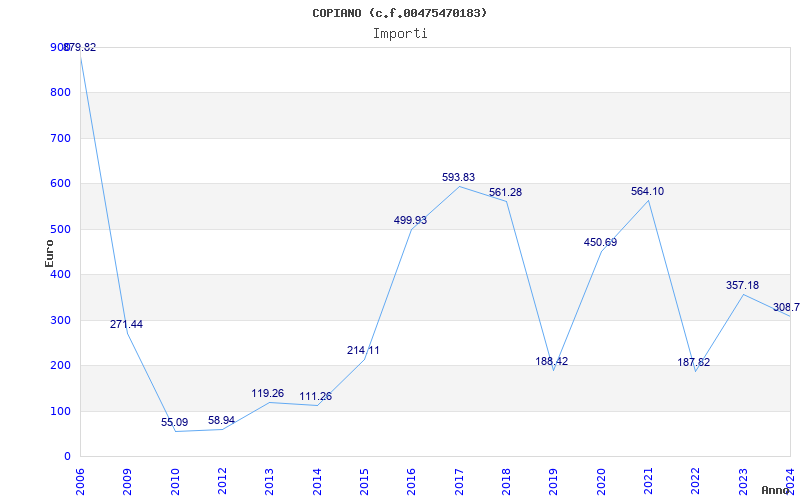Click the 2013 year tick label
Image resolution: width=800 pixels, height=500 pixels.
[269, 482]
